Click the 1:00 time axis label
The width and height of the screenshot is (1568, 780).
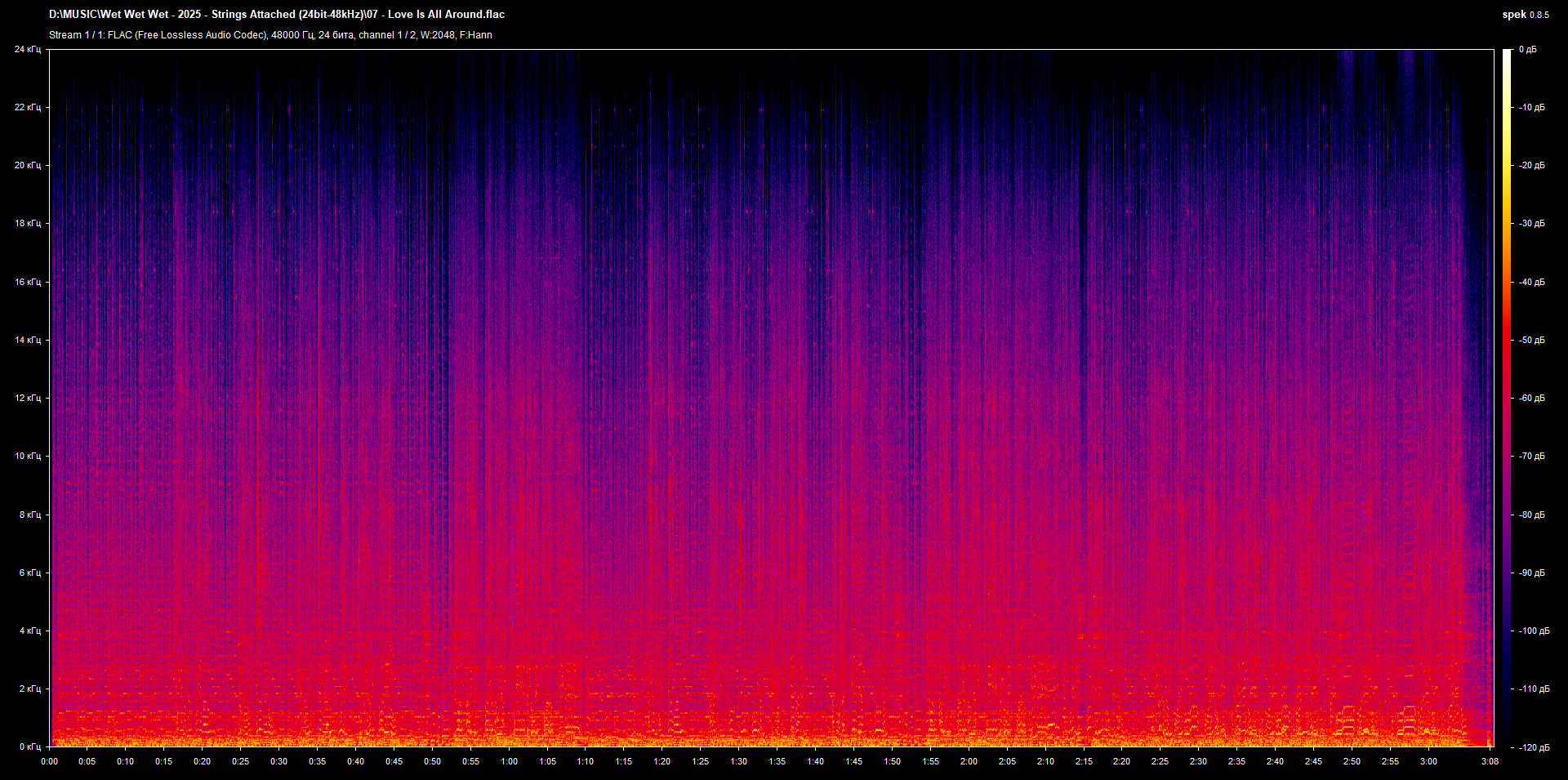(510, 762)
